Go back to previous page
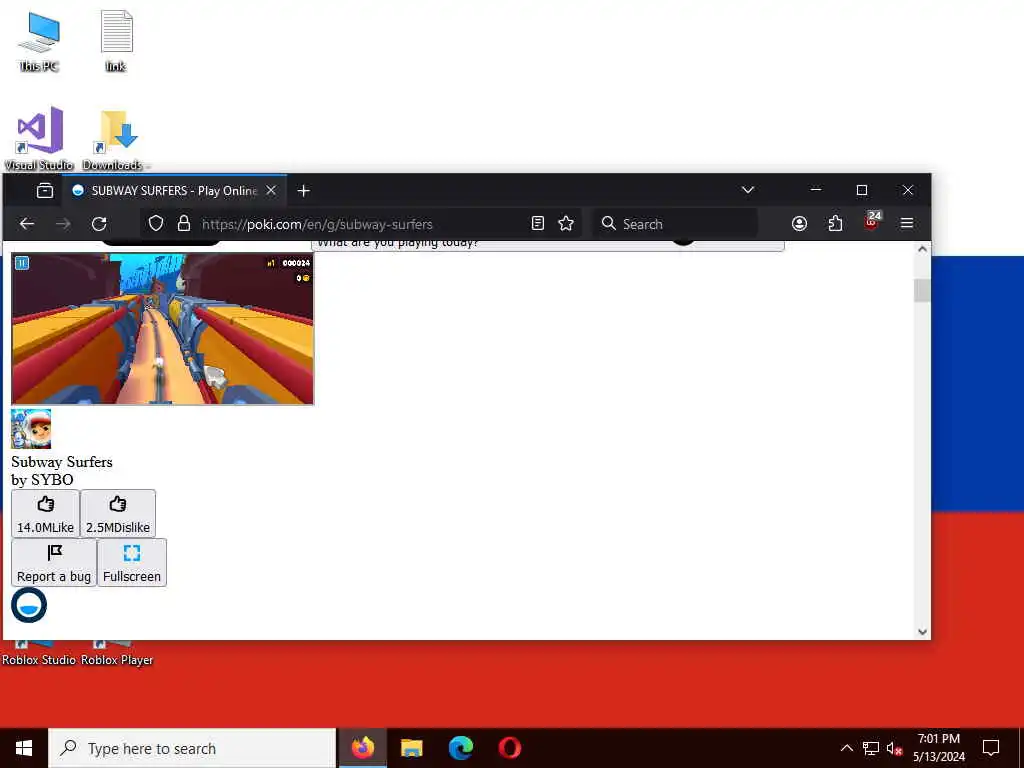This screenshot has height=768, width=1024. pos(27,224)
